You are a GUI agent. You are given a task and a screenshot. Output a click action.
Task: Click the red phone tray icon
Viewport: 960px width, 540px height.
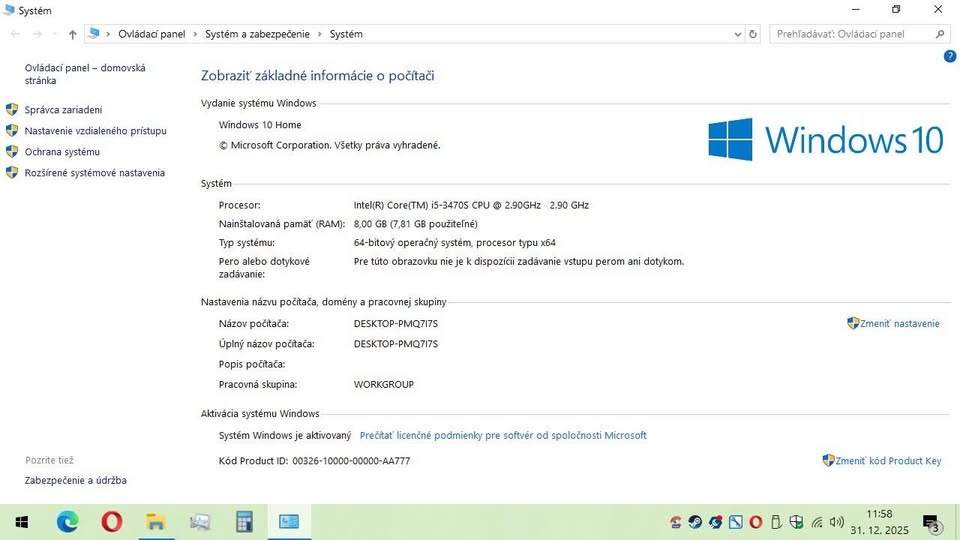tap(675, 522)
